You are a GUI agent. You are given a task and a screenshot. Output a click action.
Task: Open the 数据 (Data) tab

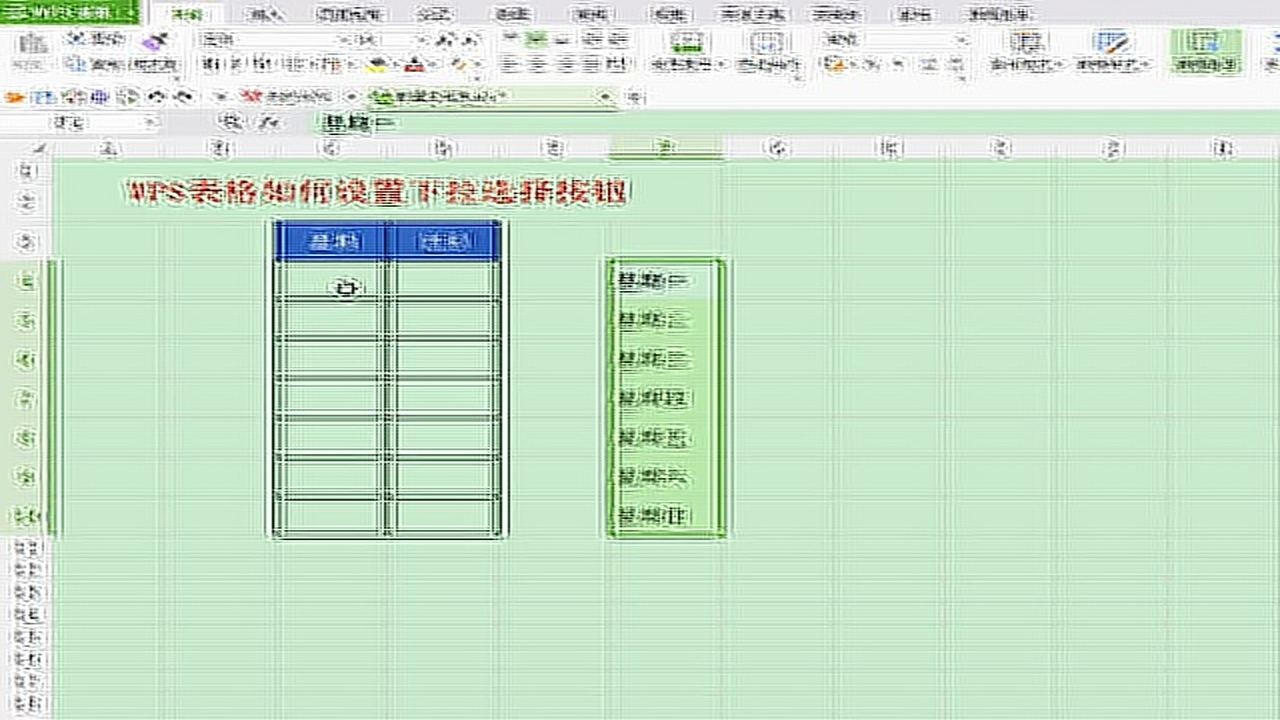point(512,14)
